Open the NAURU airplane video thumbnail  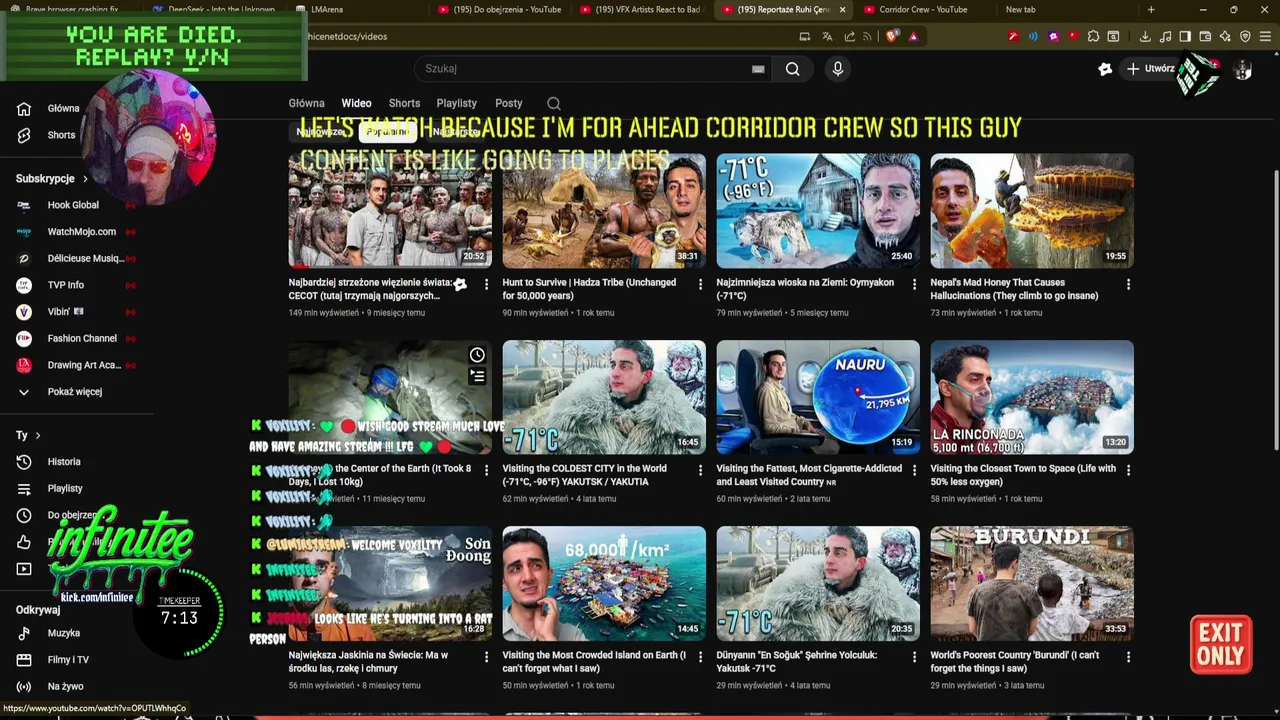pyautogui.click(x=818, y=397)
